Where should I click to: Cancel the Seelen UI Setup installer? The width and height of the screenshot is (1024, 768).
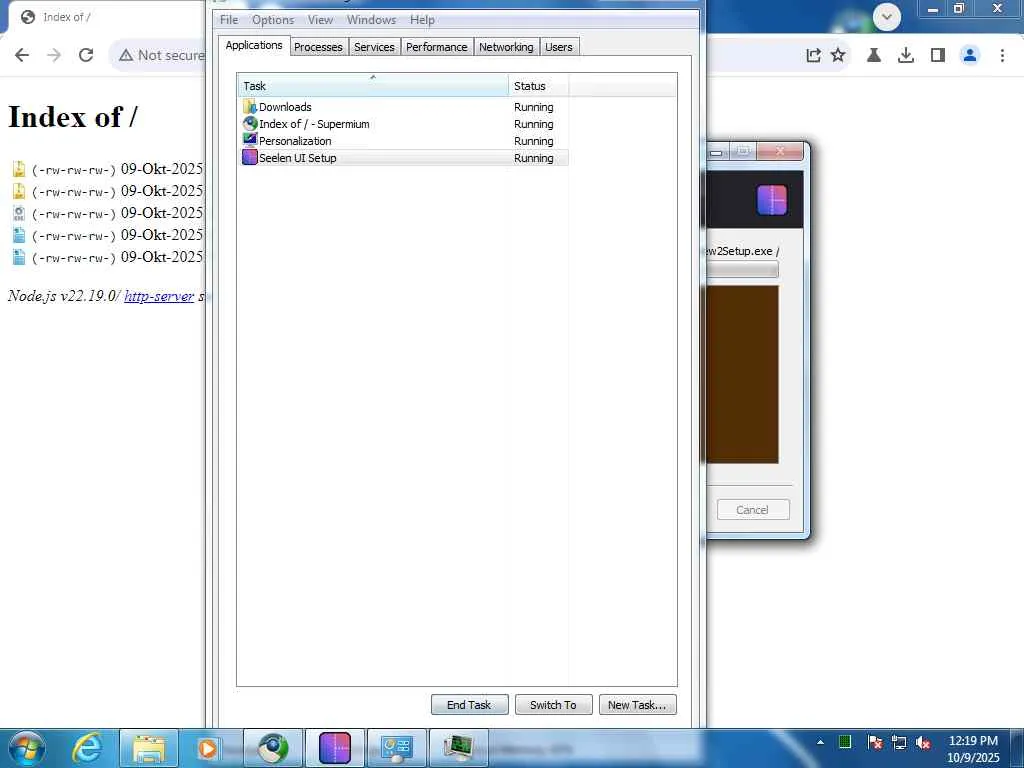(752, 510)
